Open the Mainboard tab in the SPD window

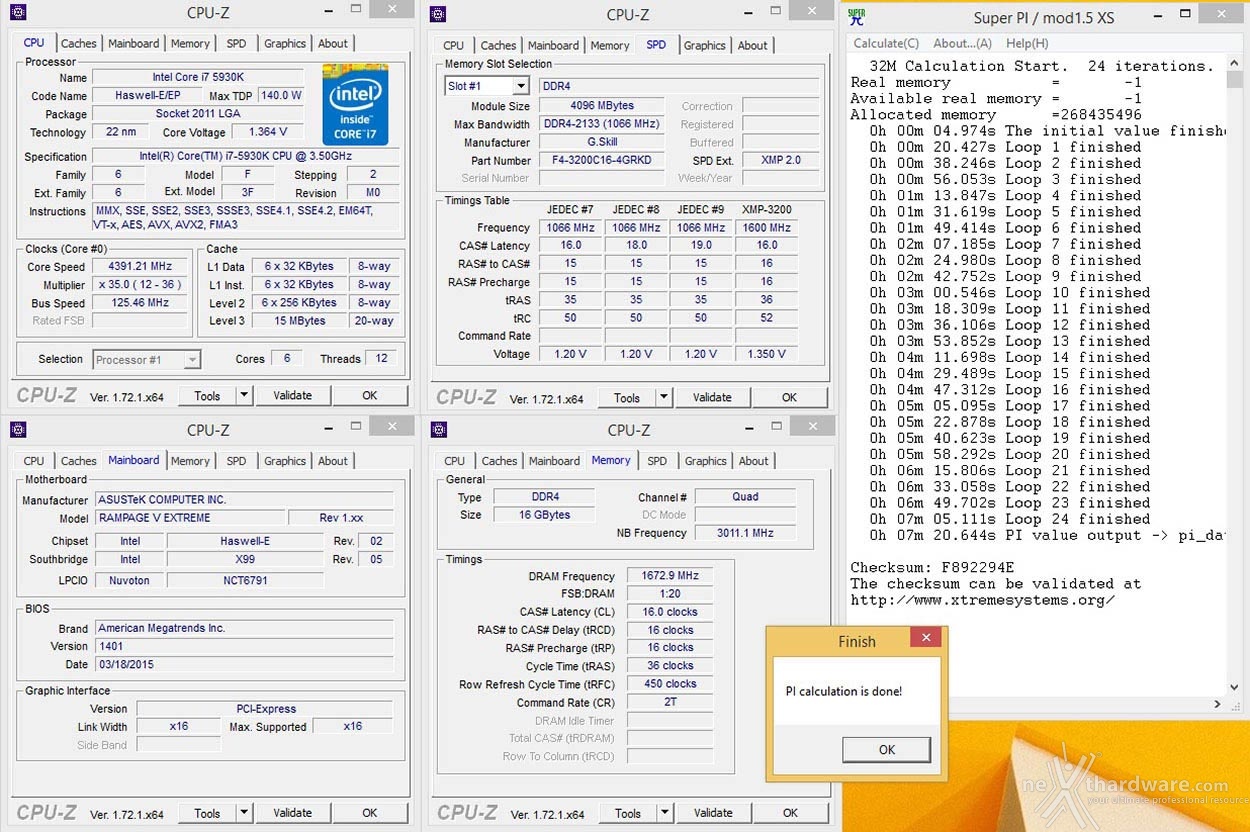coord(553,46)
